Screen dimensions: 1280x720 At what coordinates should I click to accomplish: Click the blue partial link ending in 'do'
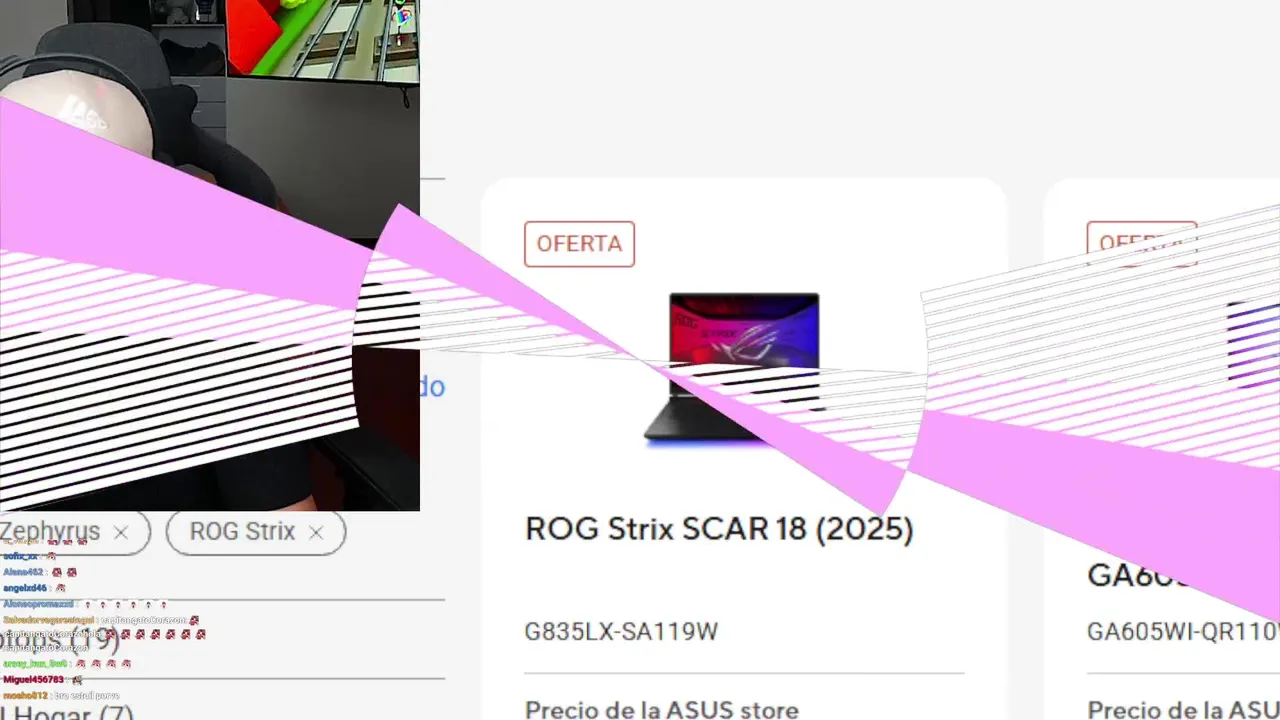click(432, 387)
